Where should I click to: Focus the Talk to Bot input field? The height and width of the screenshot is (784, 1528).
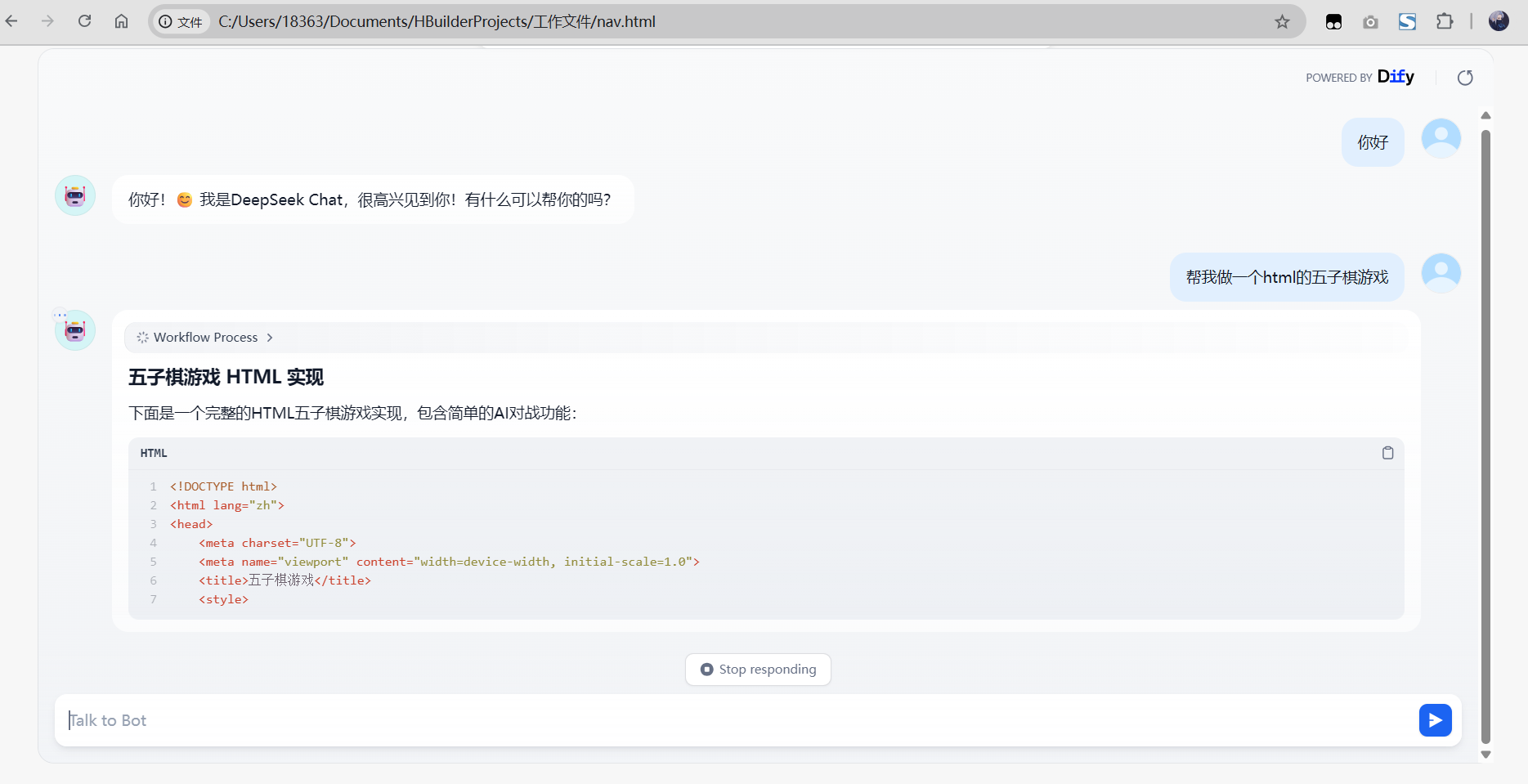click(736, 720)
